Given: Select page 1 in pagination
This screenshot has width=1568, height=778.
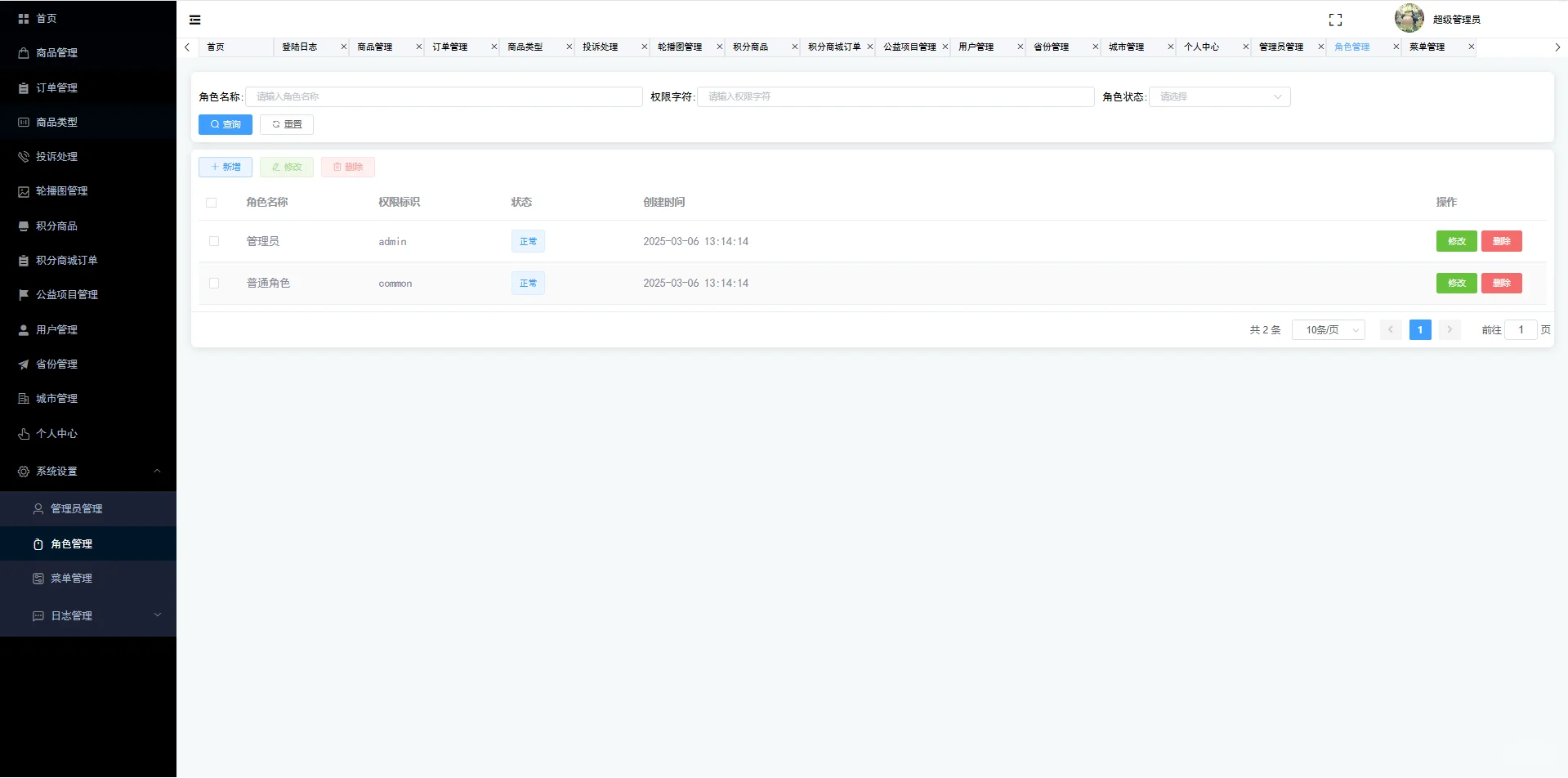Looking at the screenshot, I should 1420,329.
